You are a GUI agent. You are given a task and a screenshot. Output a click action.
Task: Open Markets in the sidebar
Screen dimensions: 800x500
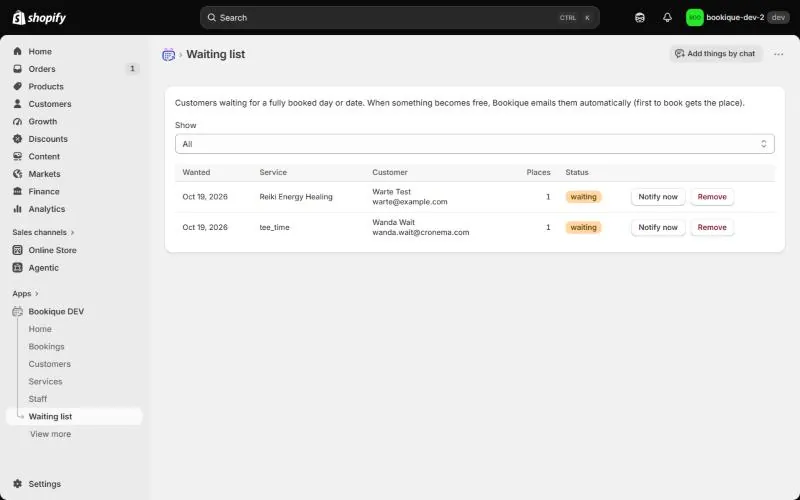pos(74,174)
